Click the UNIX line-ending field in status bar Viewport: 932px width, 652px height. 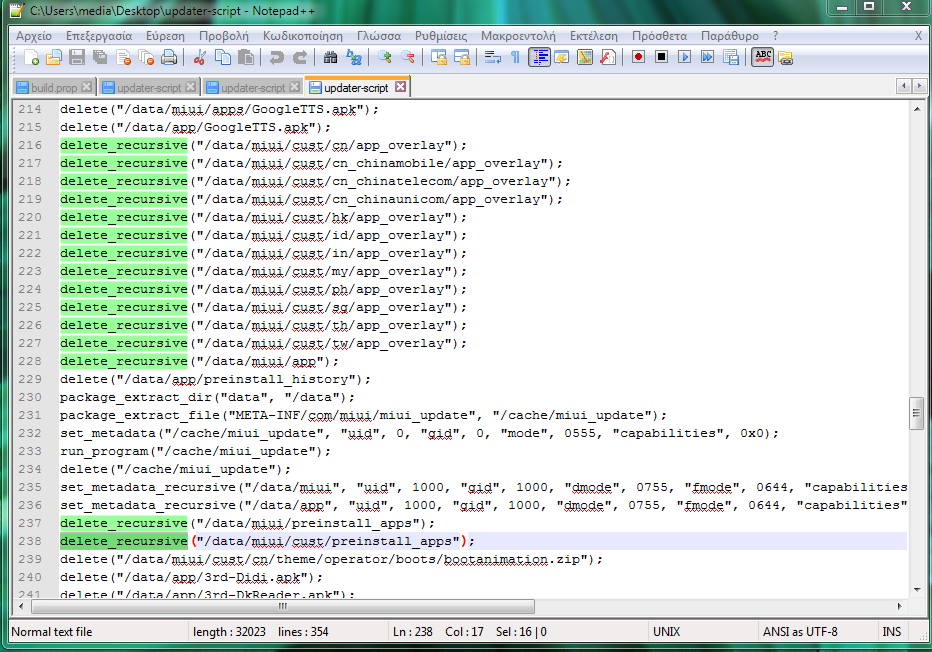(667, 632)
